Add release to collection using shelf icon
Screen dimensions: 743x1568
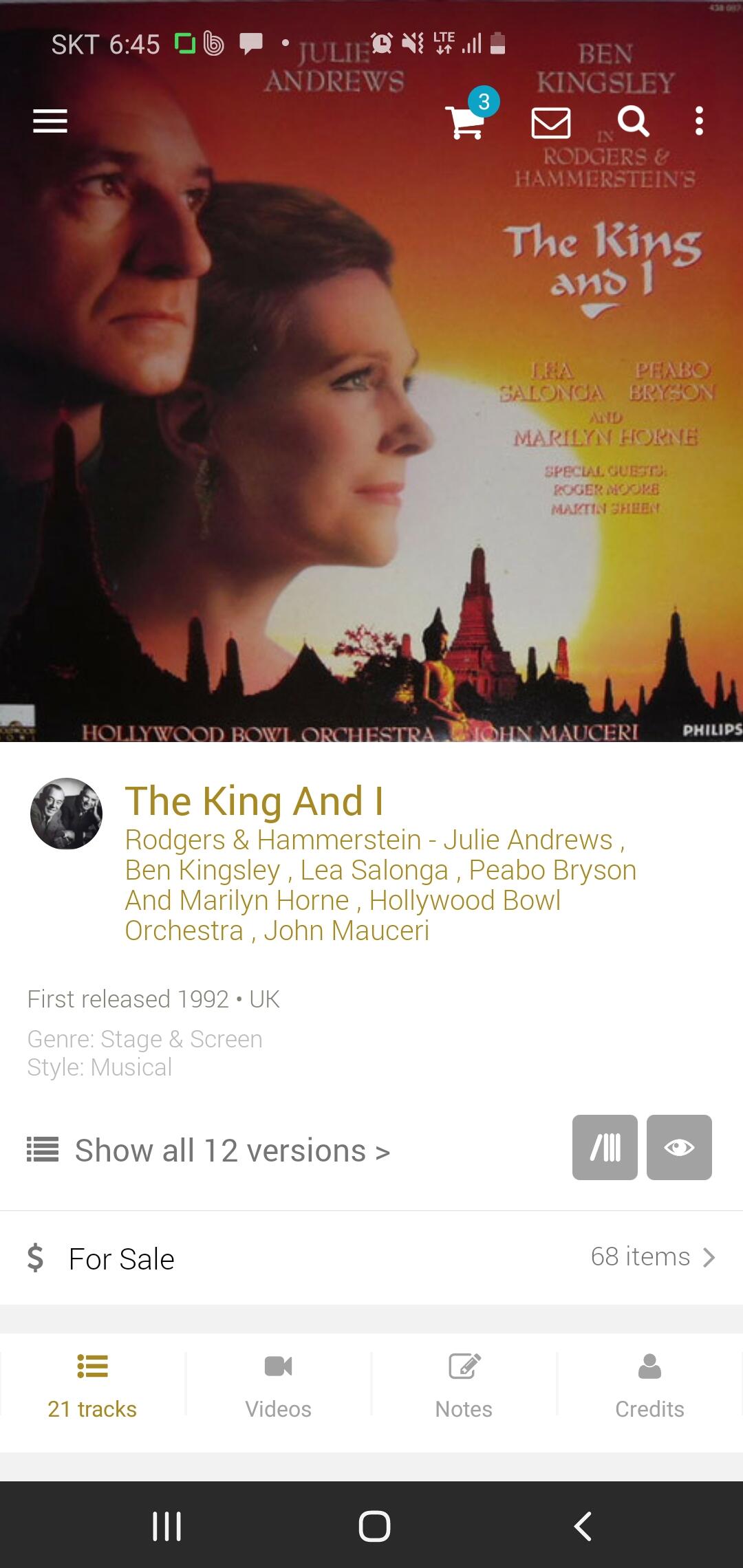point(605,1147)
